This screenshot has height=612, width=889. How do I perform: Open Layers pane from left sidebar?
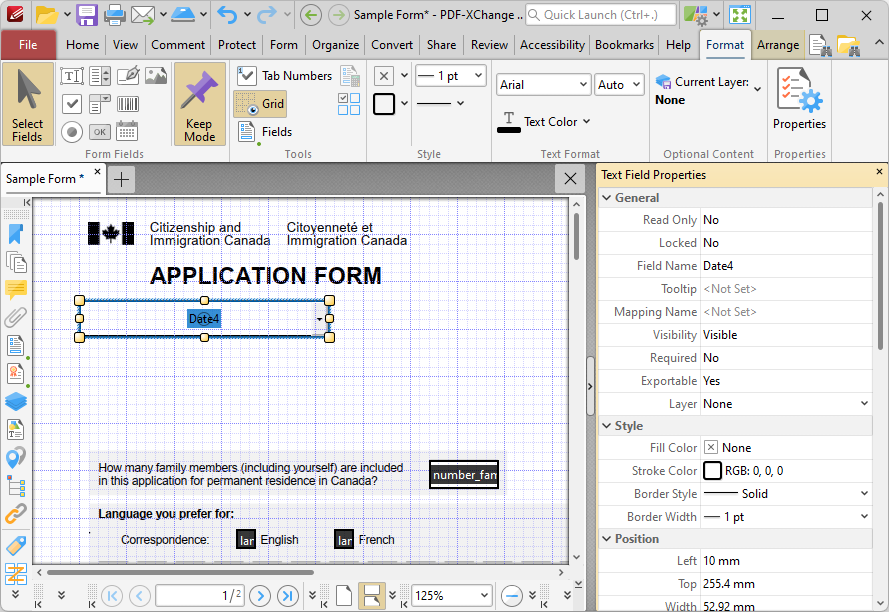click(16, 402)
